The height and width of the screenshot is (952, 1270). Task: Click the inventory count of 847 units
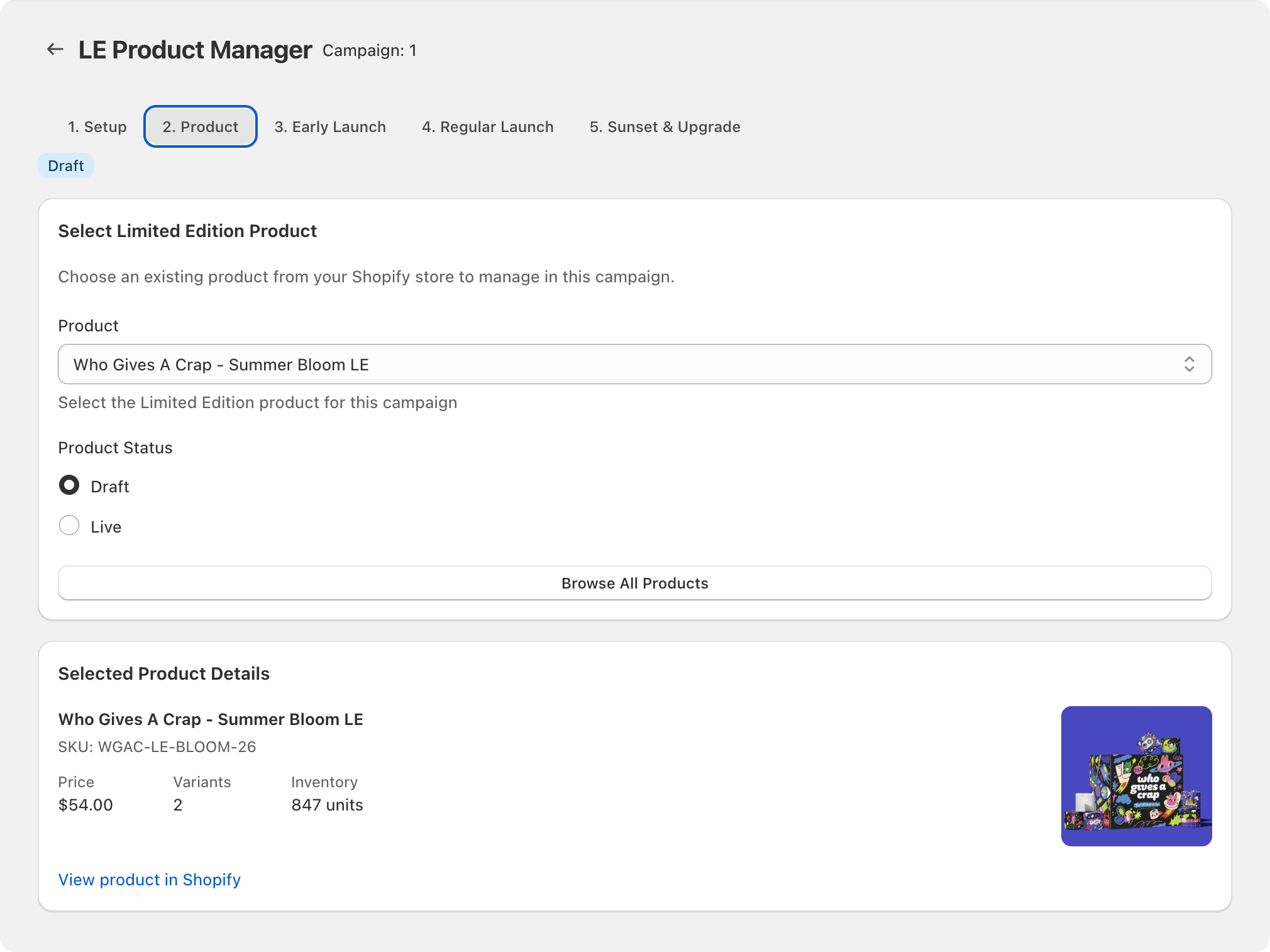tap(326, 804)
